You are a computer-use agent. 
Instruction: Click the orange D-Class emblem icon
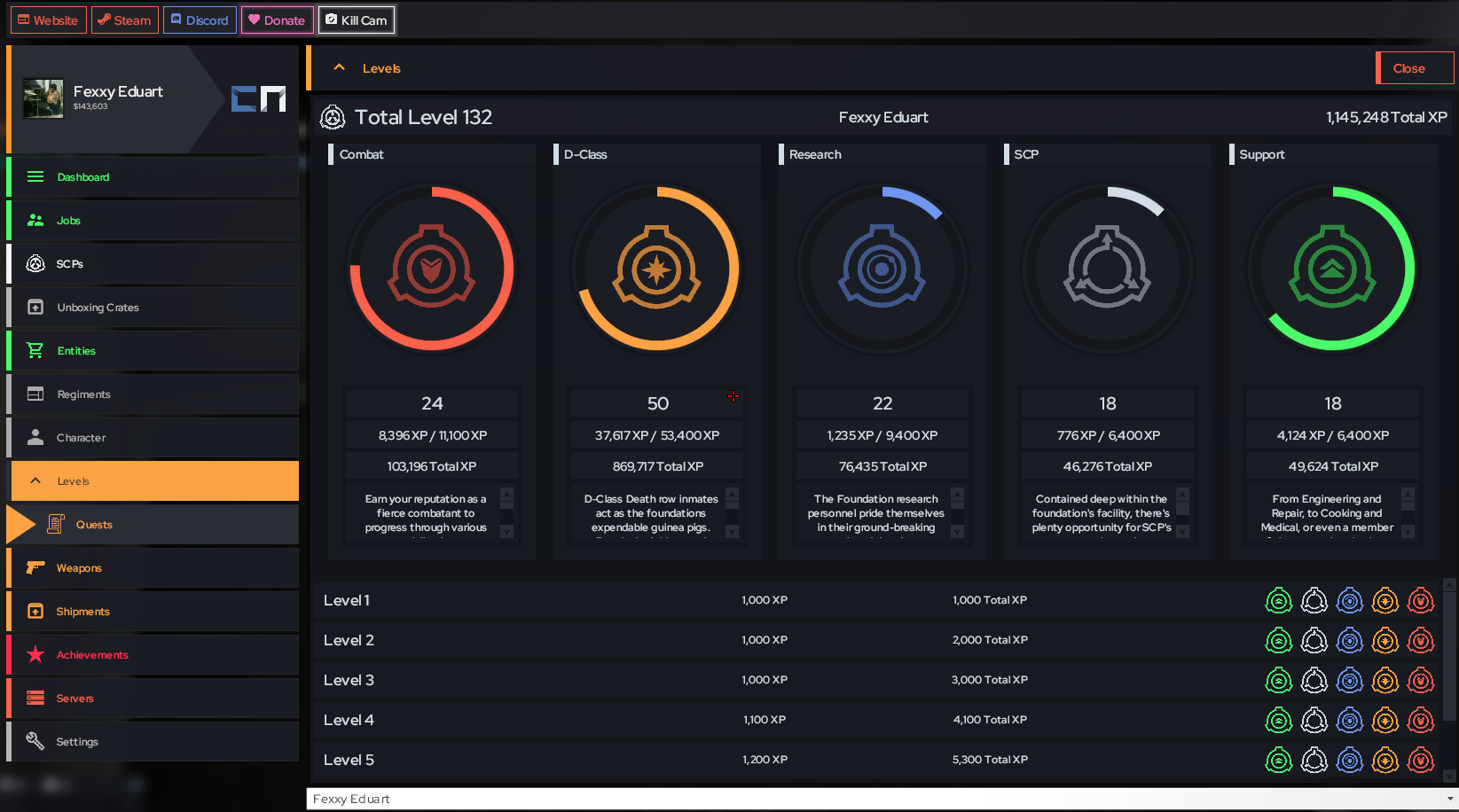point(657,267)
